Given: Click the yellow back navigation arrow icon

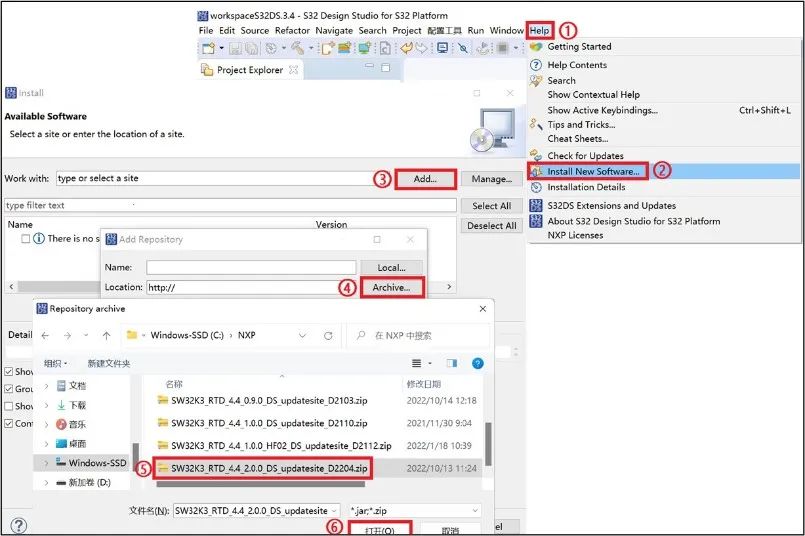Looking at the screenshot, I should [x=406, y=48].
